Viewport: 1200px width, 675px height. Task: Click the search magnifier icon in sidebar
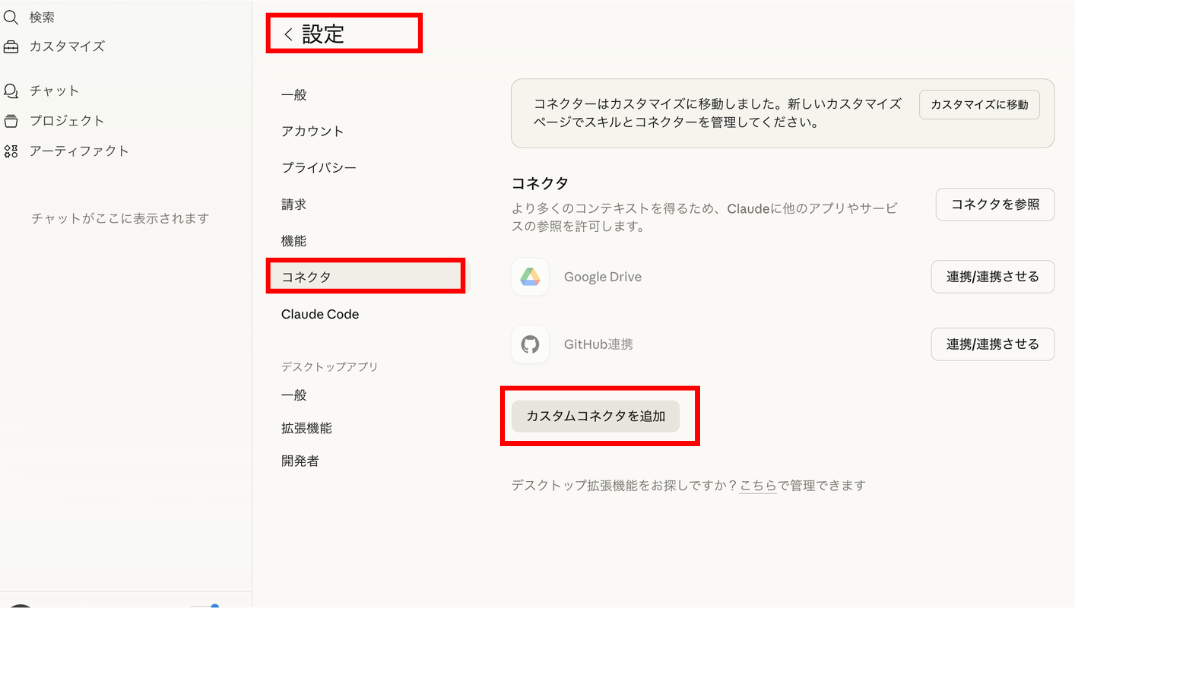pos(11,17)
